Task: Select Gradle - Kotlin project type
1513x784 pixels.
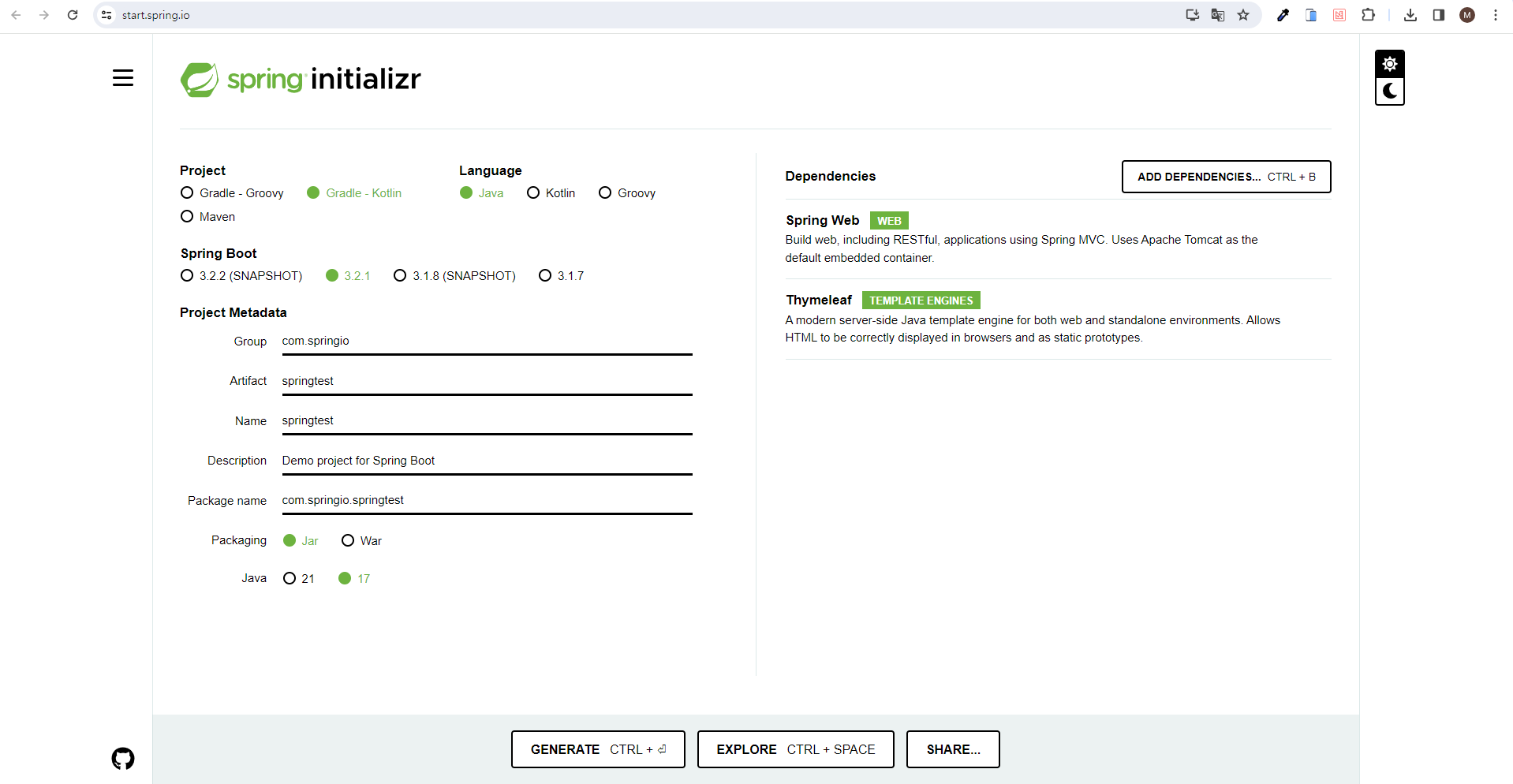Action: [x=354, y=193]
